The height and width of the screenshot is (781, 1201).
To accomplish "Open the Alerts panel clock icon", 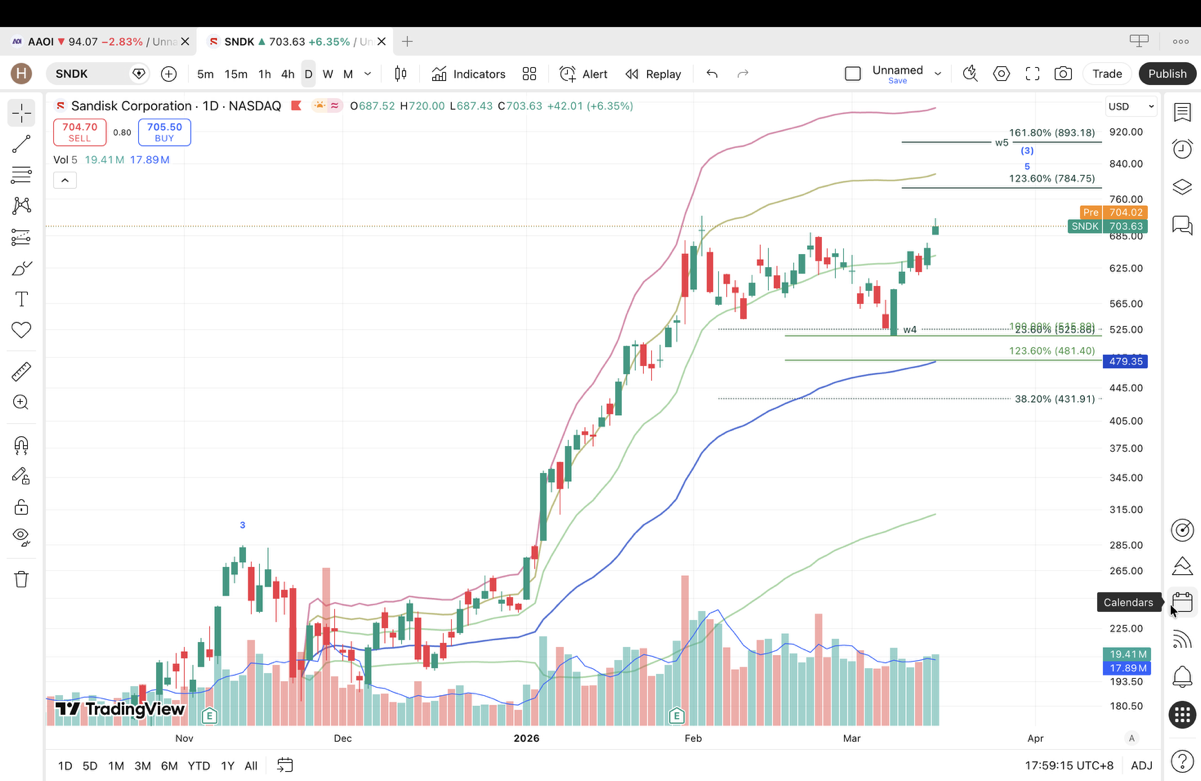I will pos(1182,149).
